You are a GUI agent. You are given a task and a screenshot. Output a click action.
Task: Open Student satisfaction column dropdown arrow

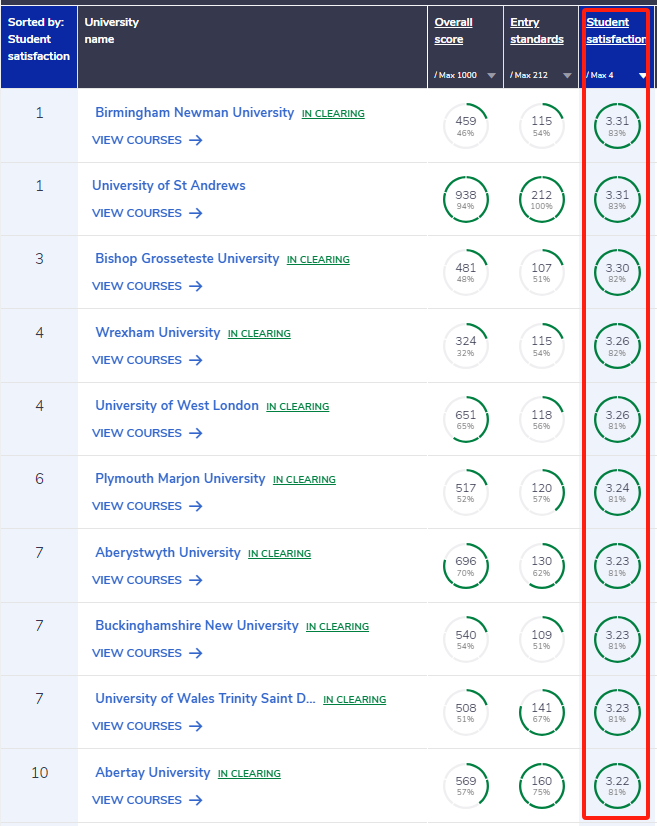[x=642, y=75]
